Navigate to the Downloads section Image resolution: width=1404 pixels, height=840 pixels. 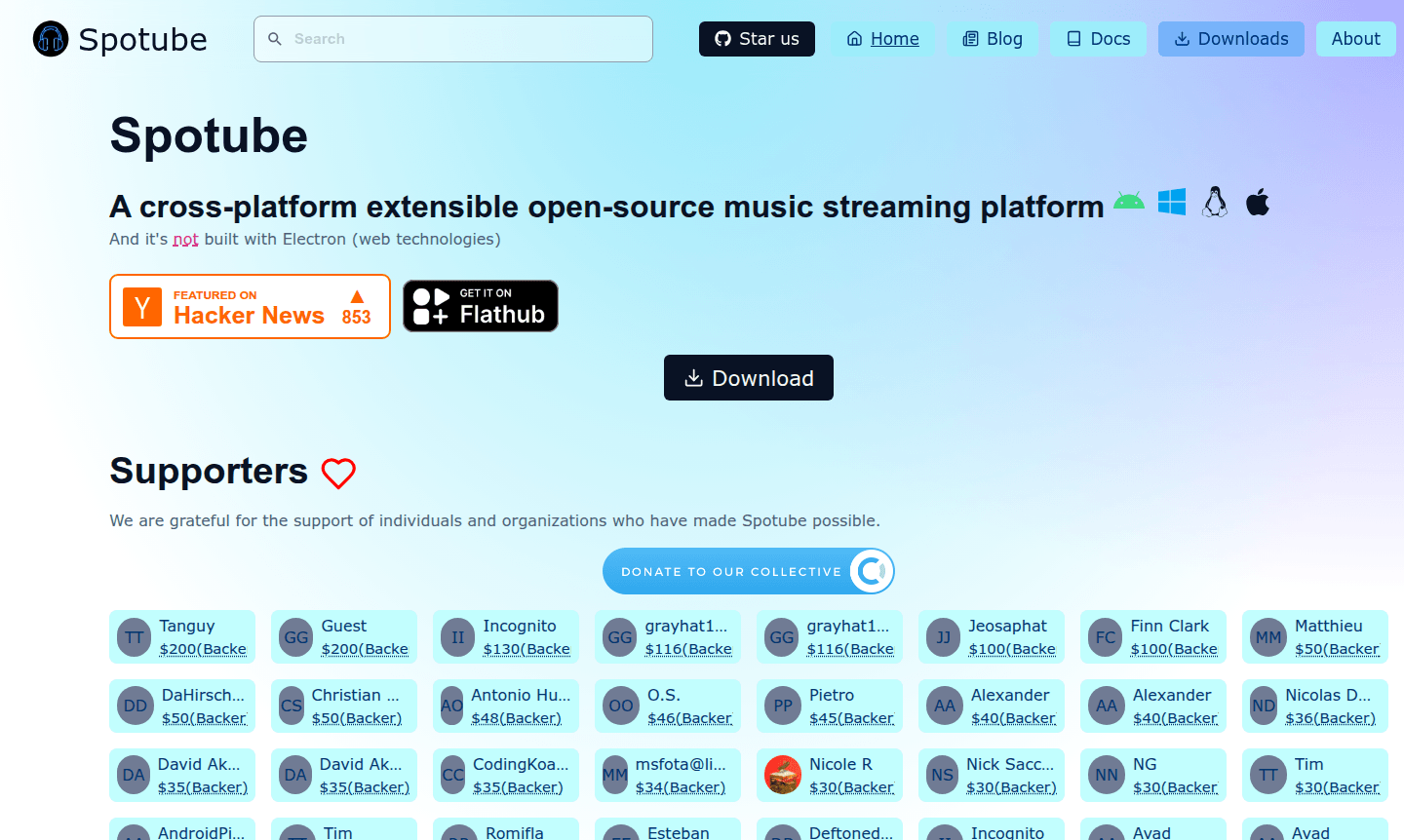(x=1230, y=39)
